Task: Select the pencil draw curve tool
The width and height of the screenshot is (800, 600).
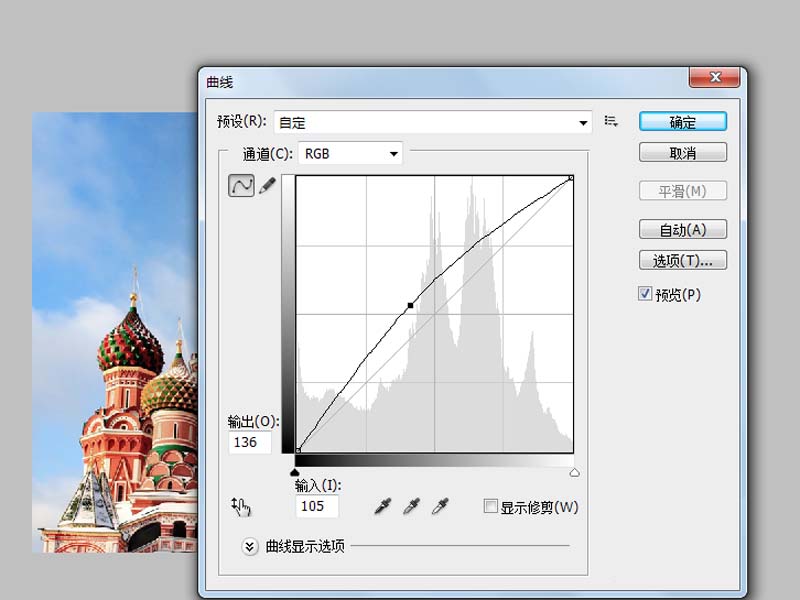Action: pos(267,185)
